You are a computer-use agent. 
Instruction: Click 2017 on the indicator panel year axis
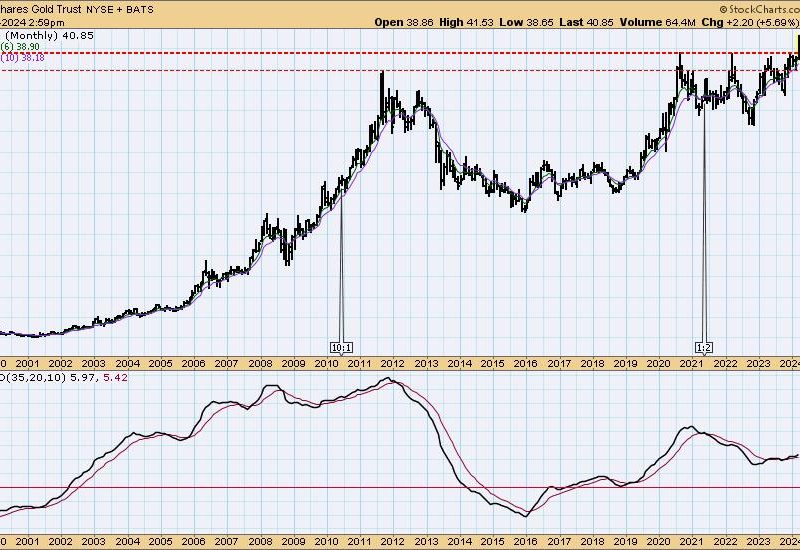coord(559,541)
